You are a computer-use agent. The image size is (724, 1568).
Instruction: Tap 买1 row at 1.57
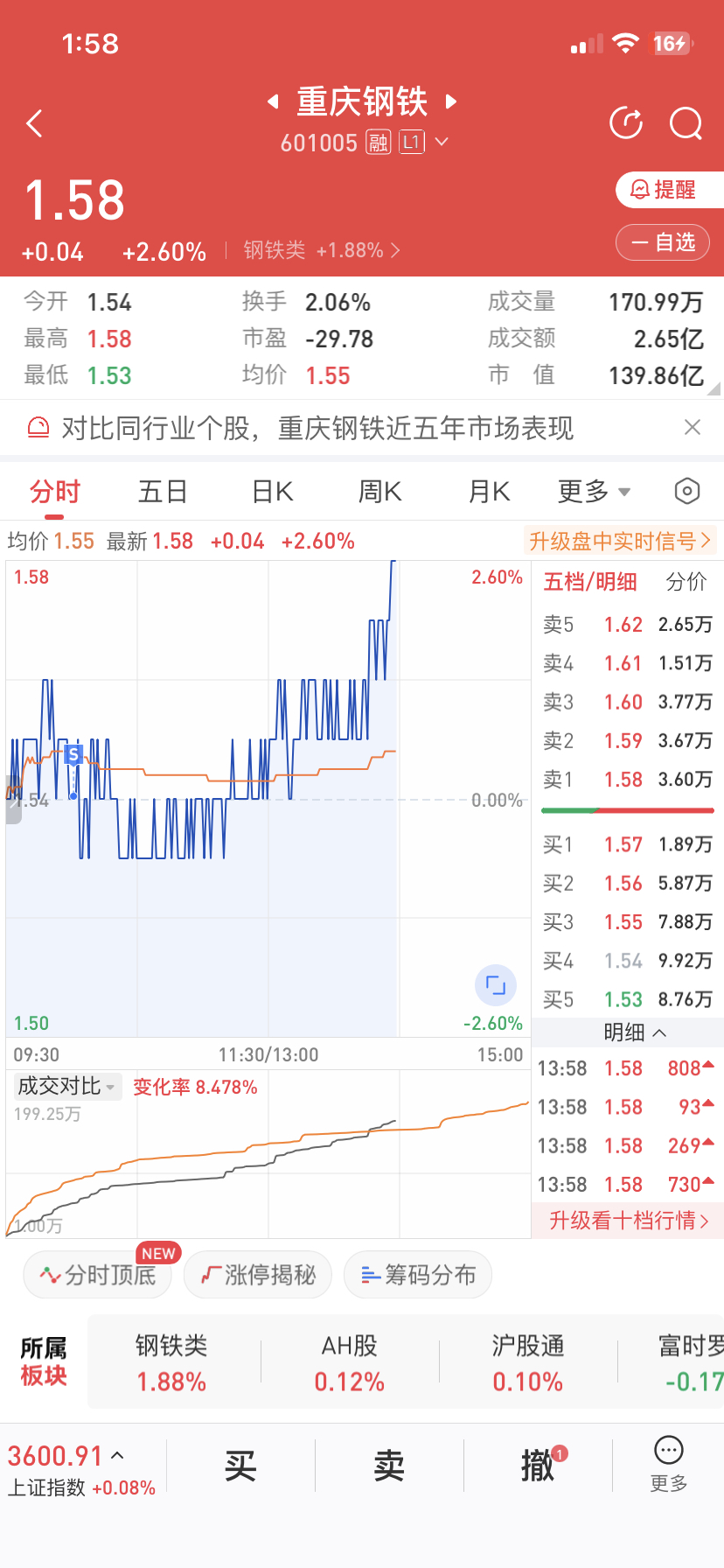tap(628, 844)
